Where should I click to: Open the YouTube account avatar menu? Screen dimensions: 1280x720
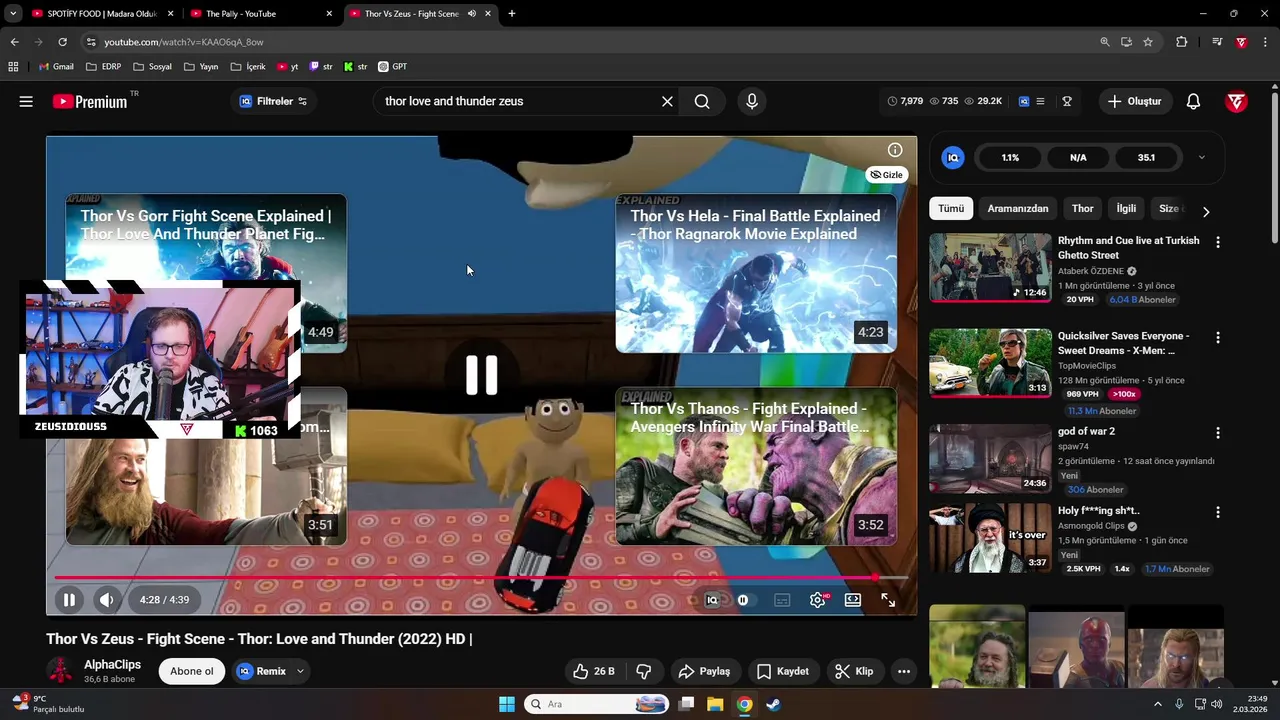pos(1237,101)
